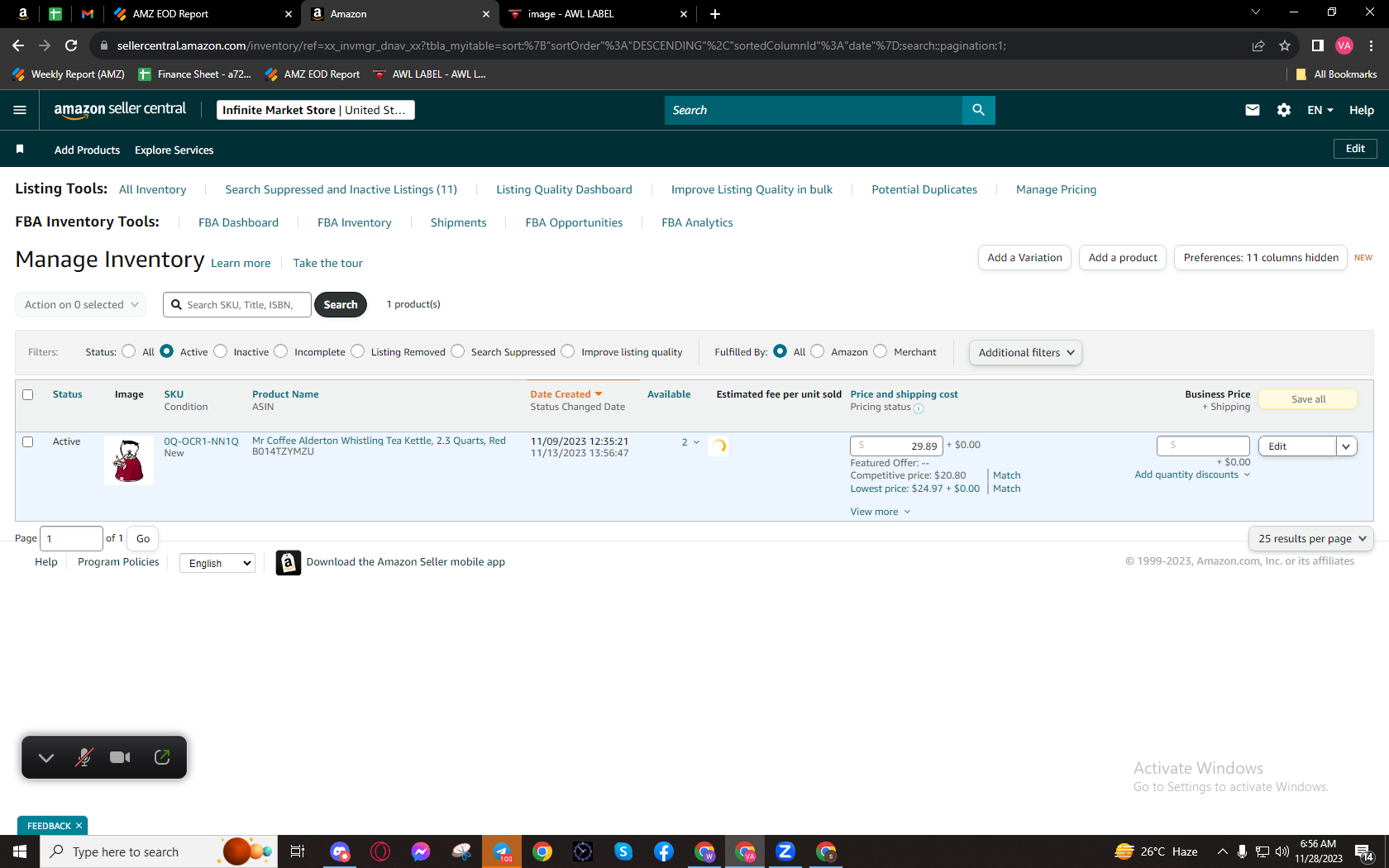Click the Amazon Seller mobile app icon
The height and width of the screenshot is (868, 1389).
[288, 563]
